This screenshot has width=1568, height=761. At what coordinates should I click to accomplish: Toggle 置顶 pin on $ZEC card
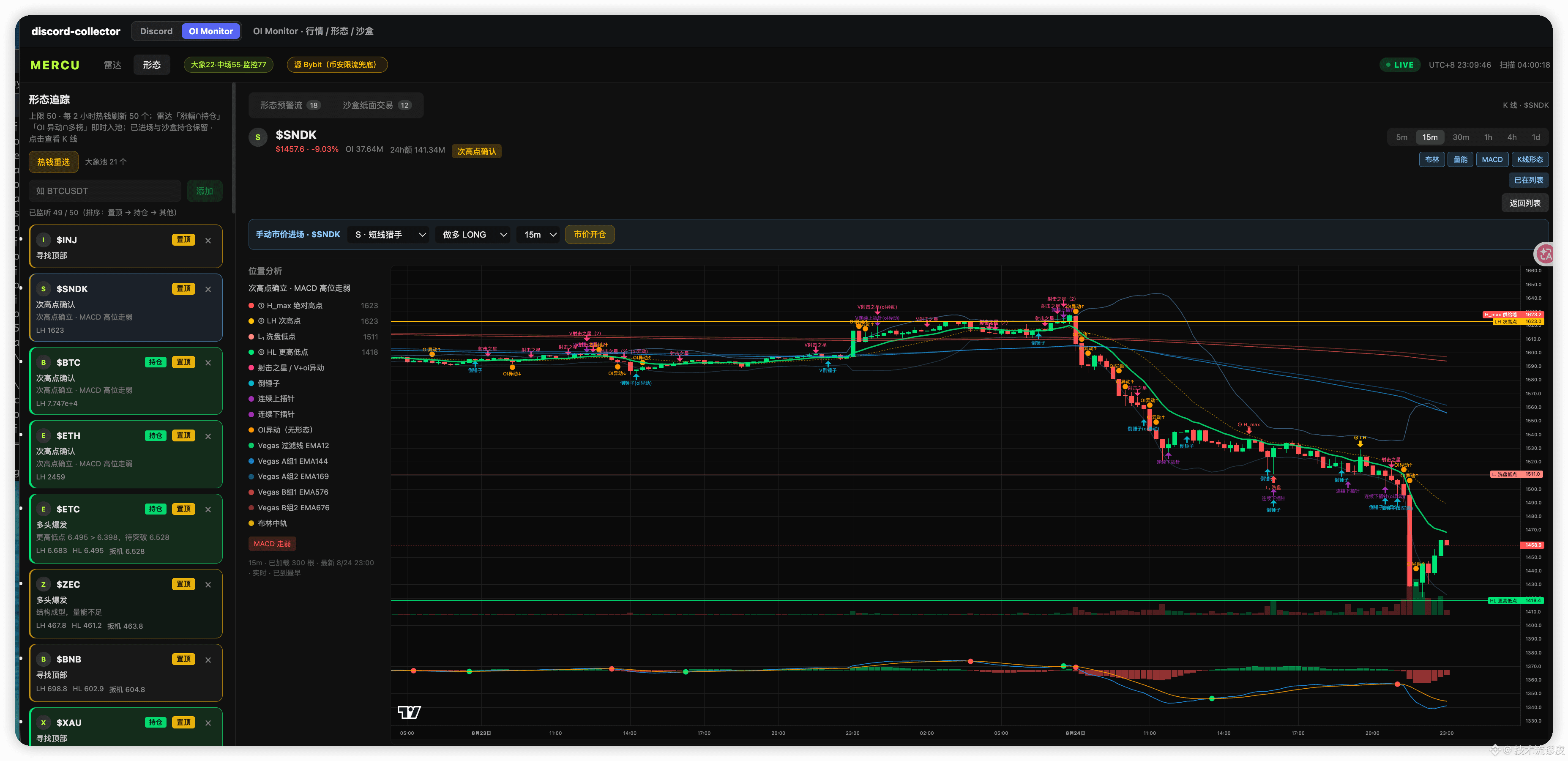click(x=183, y=584)
